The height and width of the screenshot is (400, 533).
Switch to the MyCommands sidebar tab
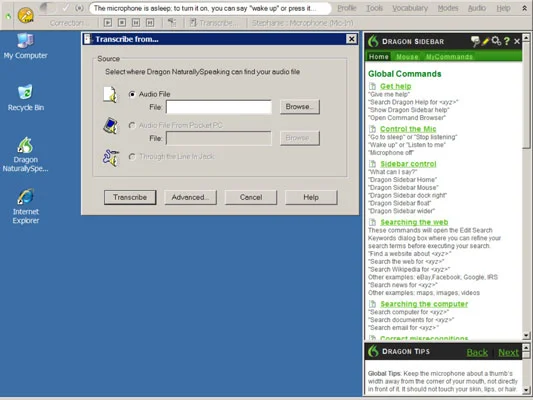click(x=449, y=57)
